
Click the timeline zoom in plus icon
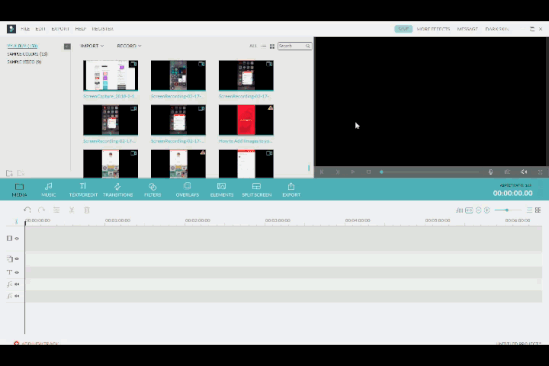[487, 210]
